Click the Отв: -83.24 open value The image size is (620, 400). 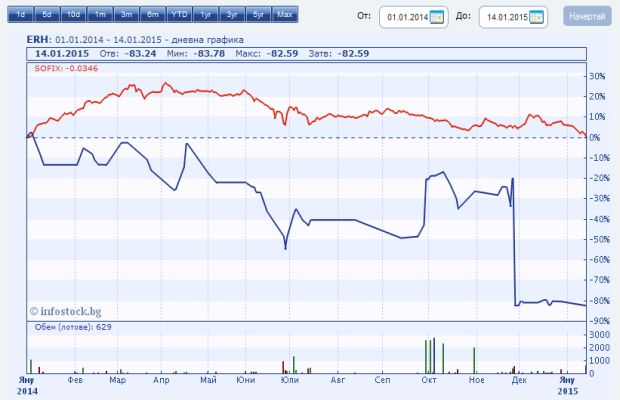(128, 53)
